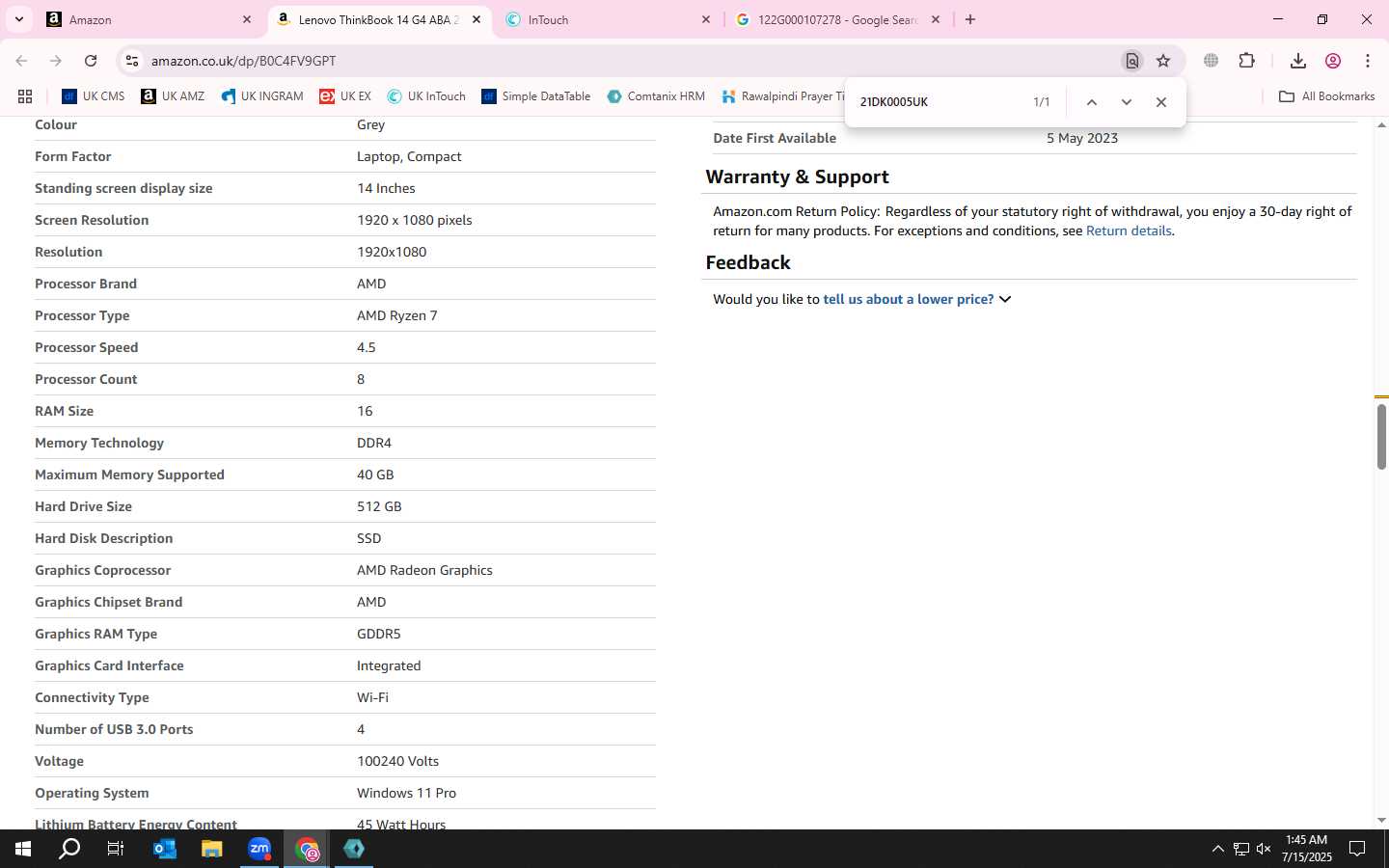Select the Lenovo ThinkBook tab

point(378,19)
